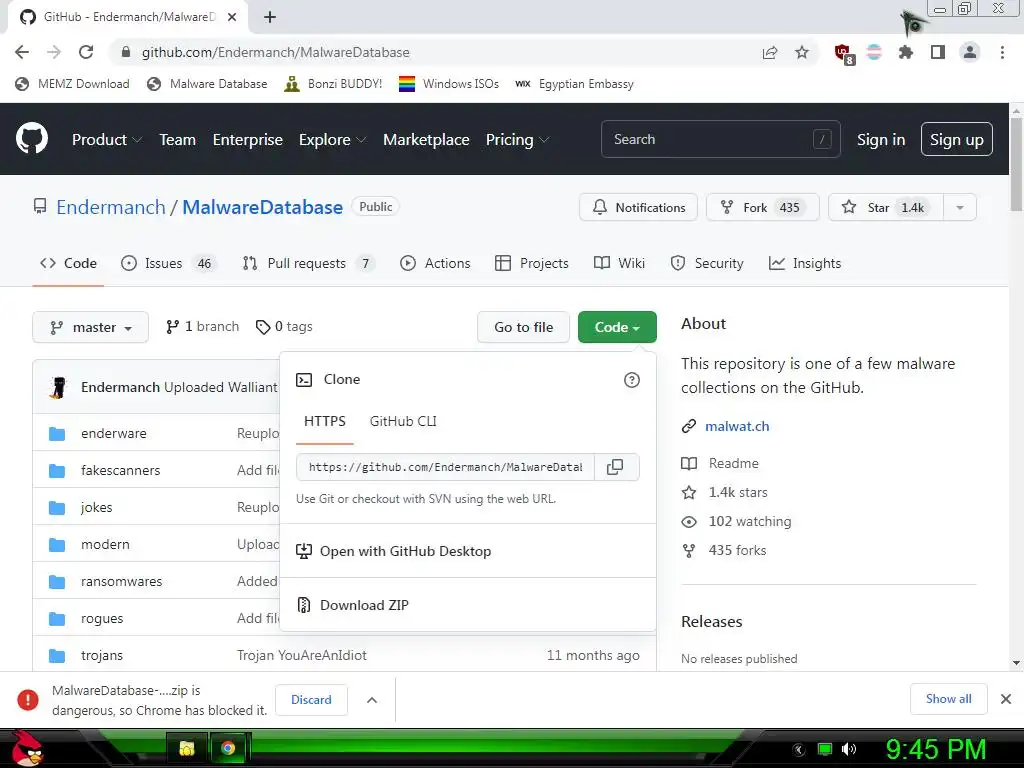Open the trojans folder
The width and height of the screenshot is (1024, 768).
point(102,655)
